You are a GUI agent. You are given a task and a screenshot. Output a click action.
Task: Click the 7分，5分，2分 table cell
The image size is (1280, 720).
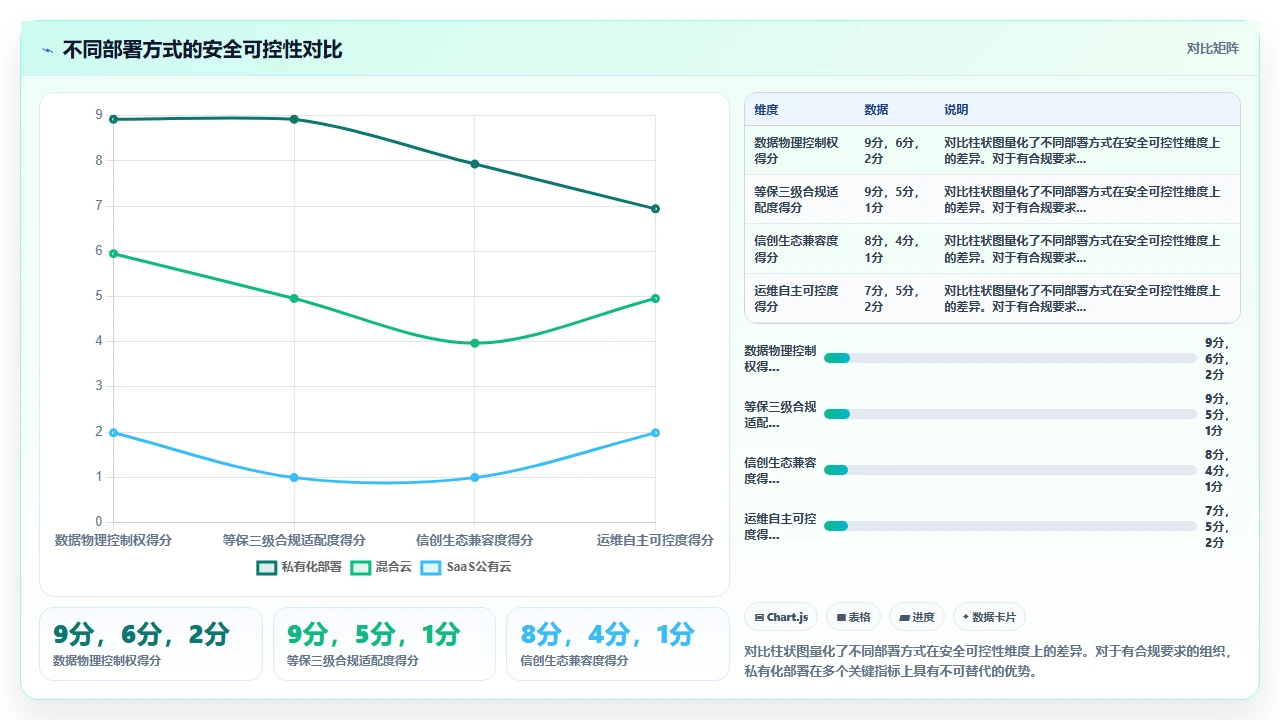pyautogui.click(x=893, y=299)
